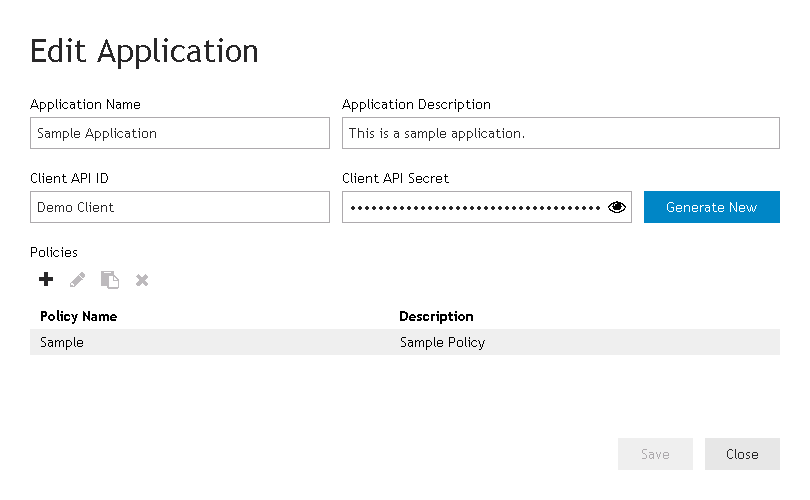Viewport: 810px width, 500px height.
Task: Click the Edit Application heading
Action: (144, 52)
